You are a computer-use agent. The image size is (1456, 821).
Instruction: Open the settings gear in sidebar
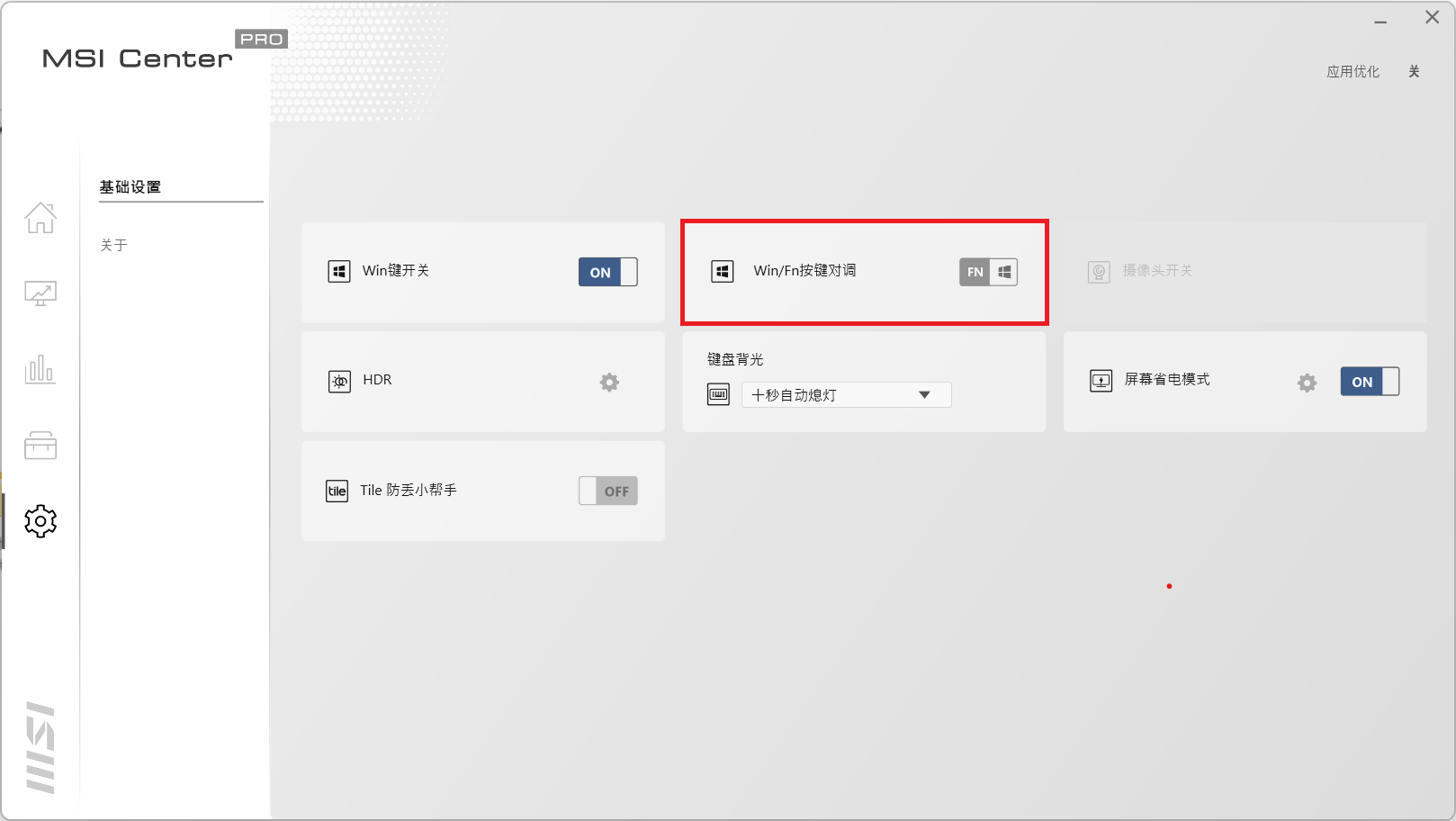point(40,521)
